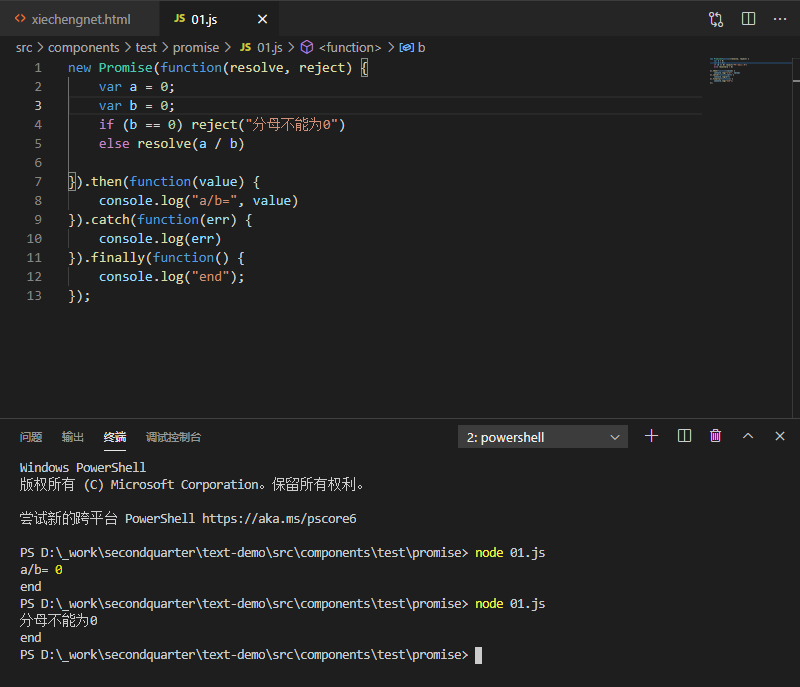Image resolution: width=800 pixels, height=687 pixels.
Task: Click console.log("a/b=", value) line
Action: pyautogui.click(x=198, y=201)
